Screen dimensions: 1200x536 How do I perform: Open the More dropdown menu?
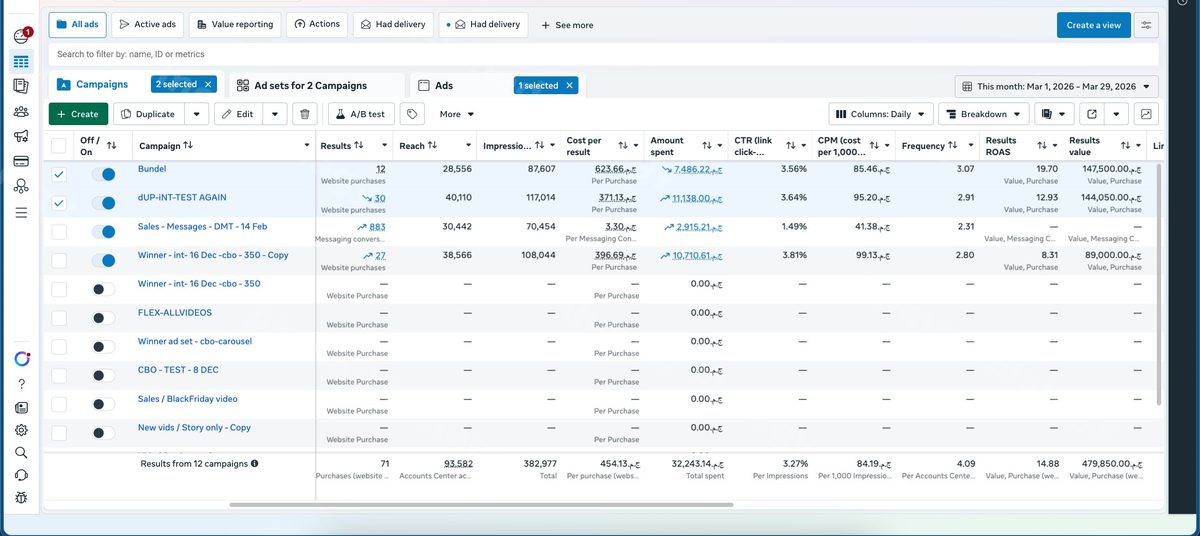click(456, 114)
